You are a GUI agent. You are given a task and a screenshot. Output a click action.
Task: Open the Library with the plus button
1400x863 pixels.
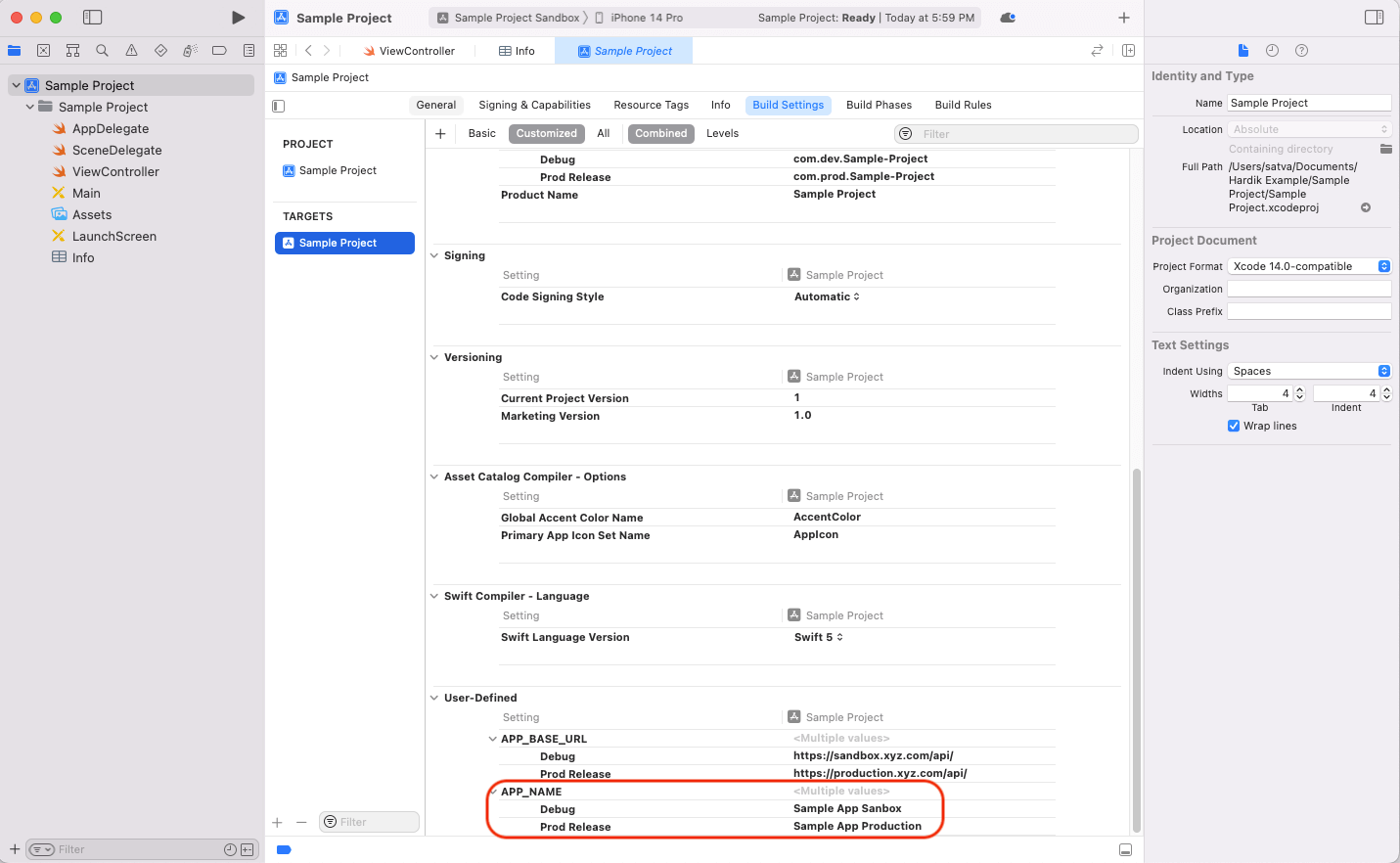coord(1124,18)
